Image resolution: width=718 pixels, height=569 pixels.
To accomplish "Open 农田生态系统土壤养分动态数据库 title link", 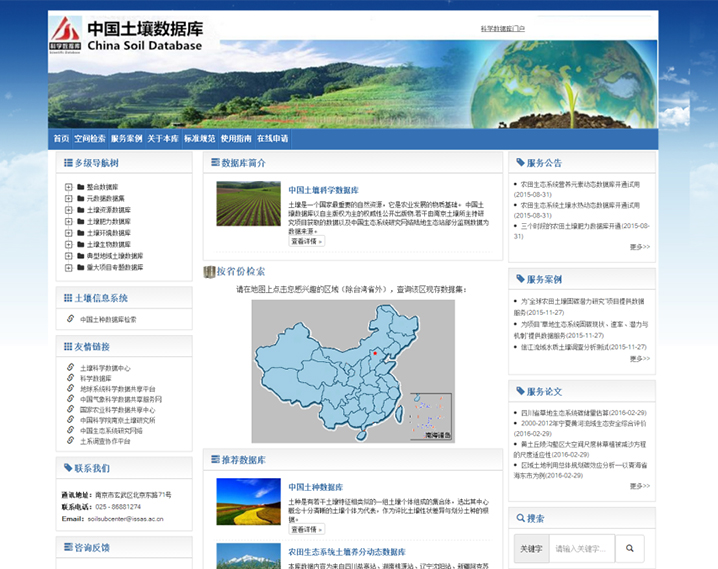I will [347, 552].
